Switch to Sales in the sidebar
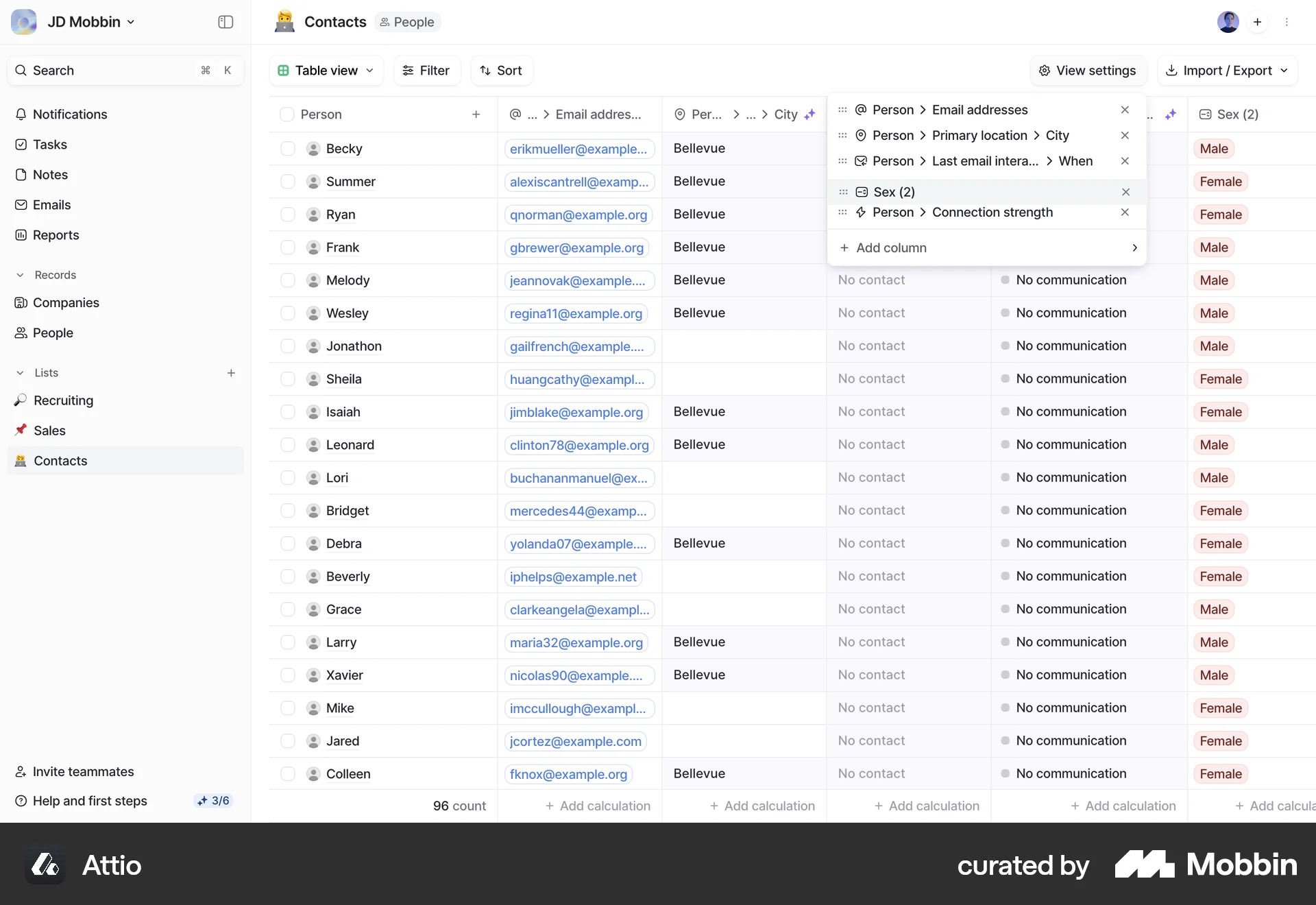1316x905 pixels. 50,430
